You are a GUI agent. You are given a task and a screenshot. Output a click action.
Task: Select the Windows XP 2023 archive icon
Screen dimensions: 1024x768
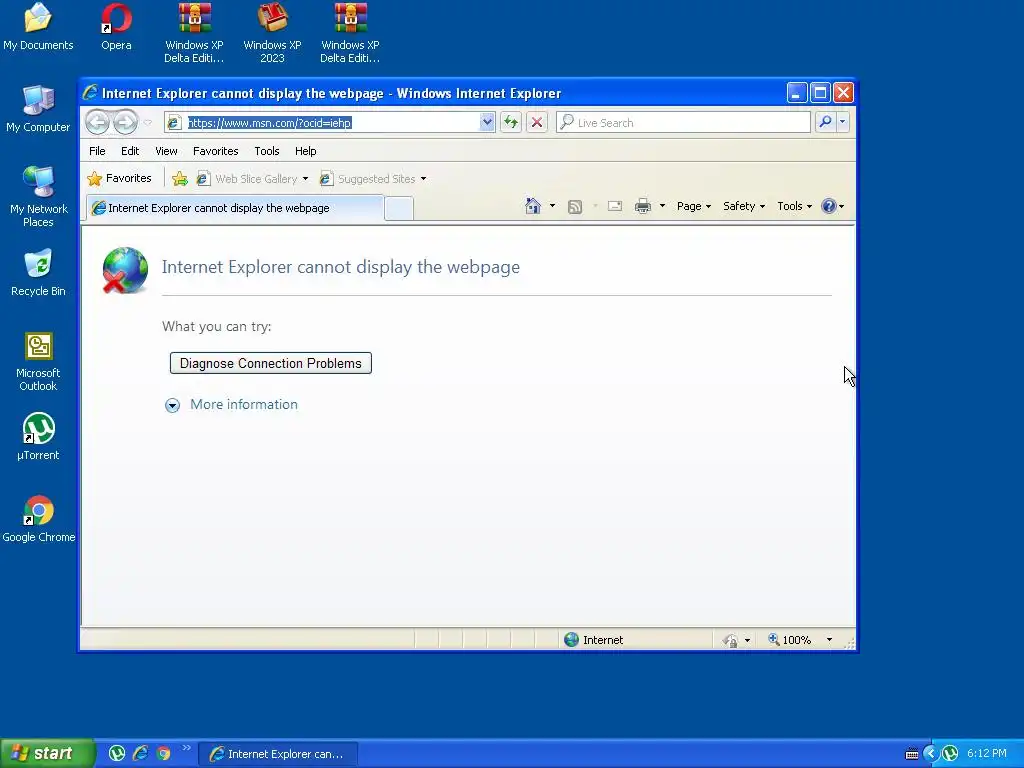272,33
